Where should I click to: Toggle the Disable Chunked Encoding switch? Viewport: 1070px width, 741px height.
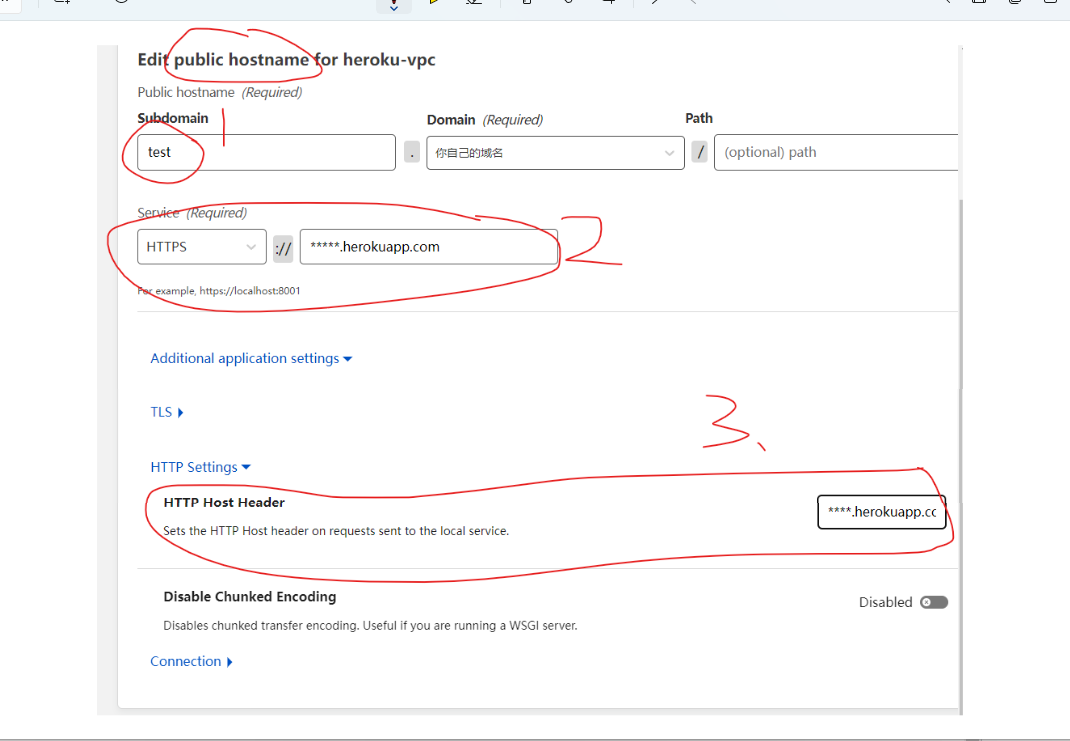tap(934, 602)
